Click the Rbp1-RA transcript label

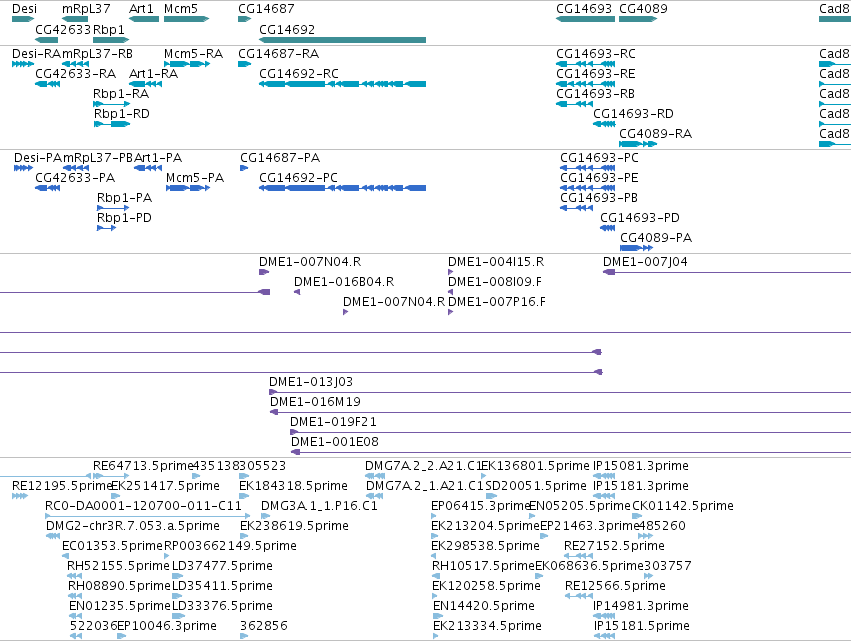pyautogui.click(x=121, y=94)
